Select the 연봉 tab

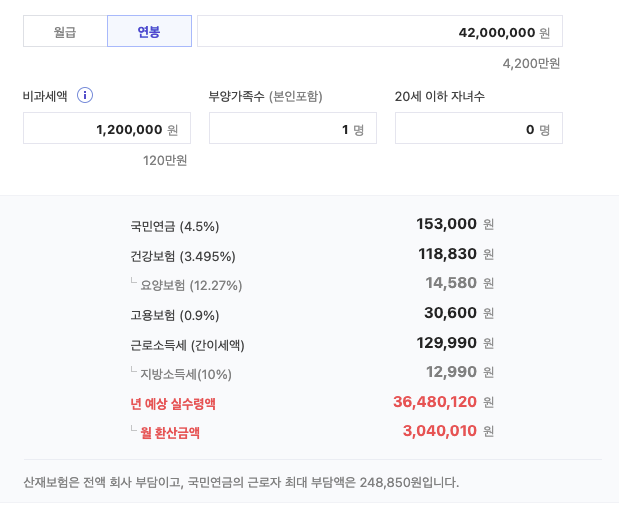[x=149, y=31]
